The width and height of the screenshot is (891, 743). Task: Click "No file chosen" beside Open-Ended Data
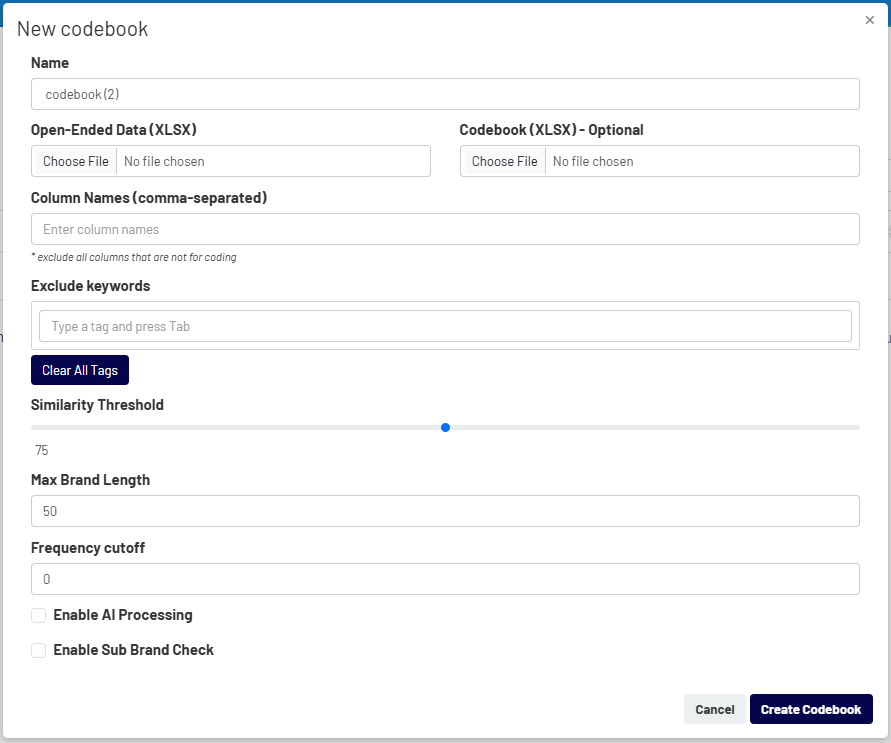[x=164, y=162]
